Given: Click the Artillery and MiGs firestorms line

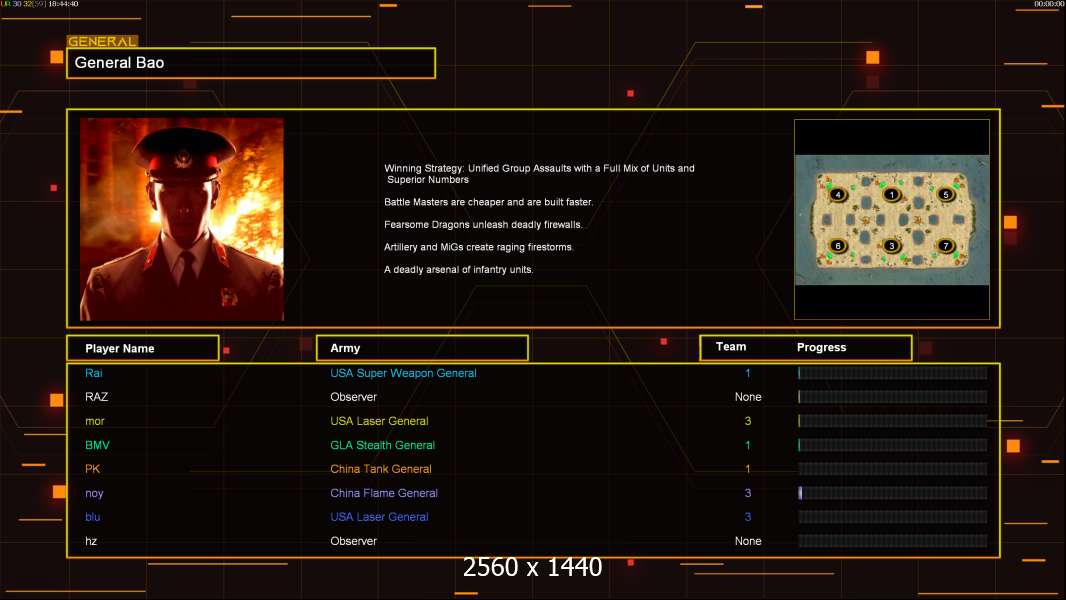Looking at the screenshot, I should [479, 247].
